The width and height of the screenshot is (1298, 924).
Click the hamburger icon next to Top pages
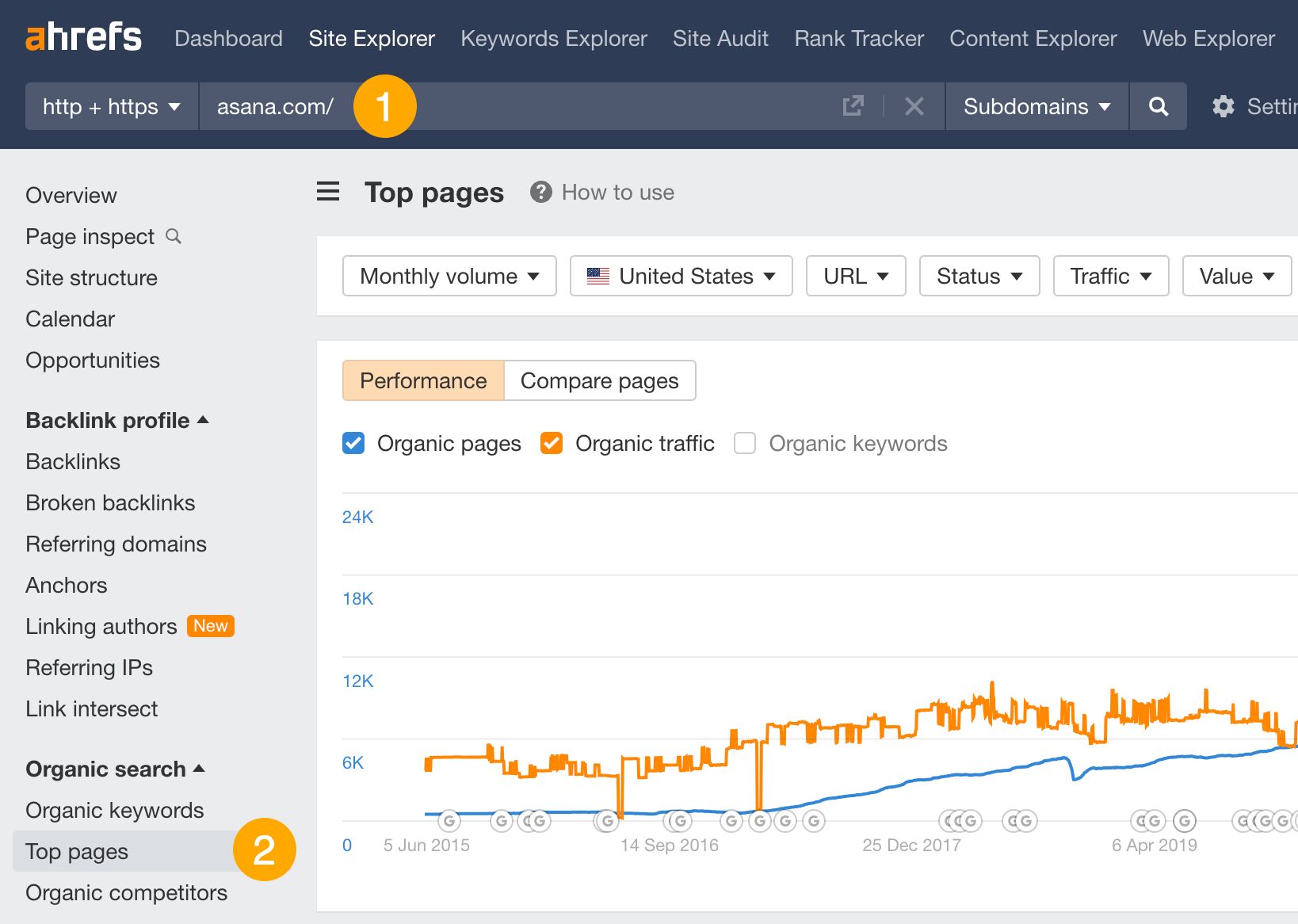point(327,192)
